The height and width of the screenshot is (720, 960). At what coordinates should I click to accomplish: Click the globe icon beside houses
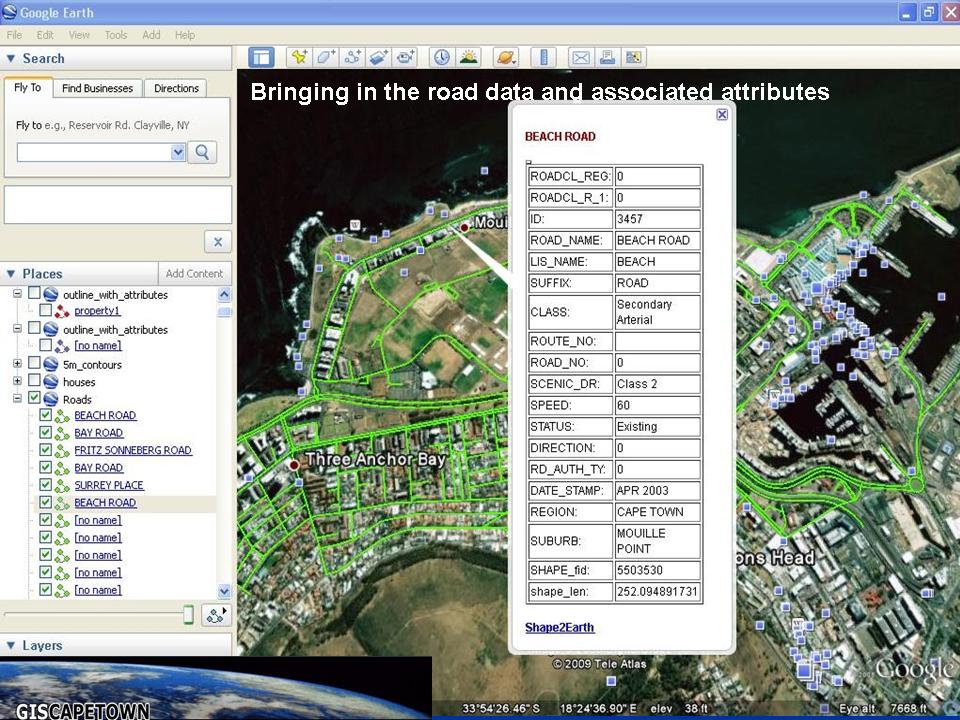coord(51,382)
